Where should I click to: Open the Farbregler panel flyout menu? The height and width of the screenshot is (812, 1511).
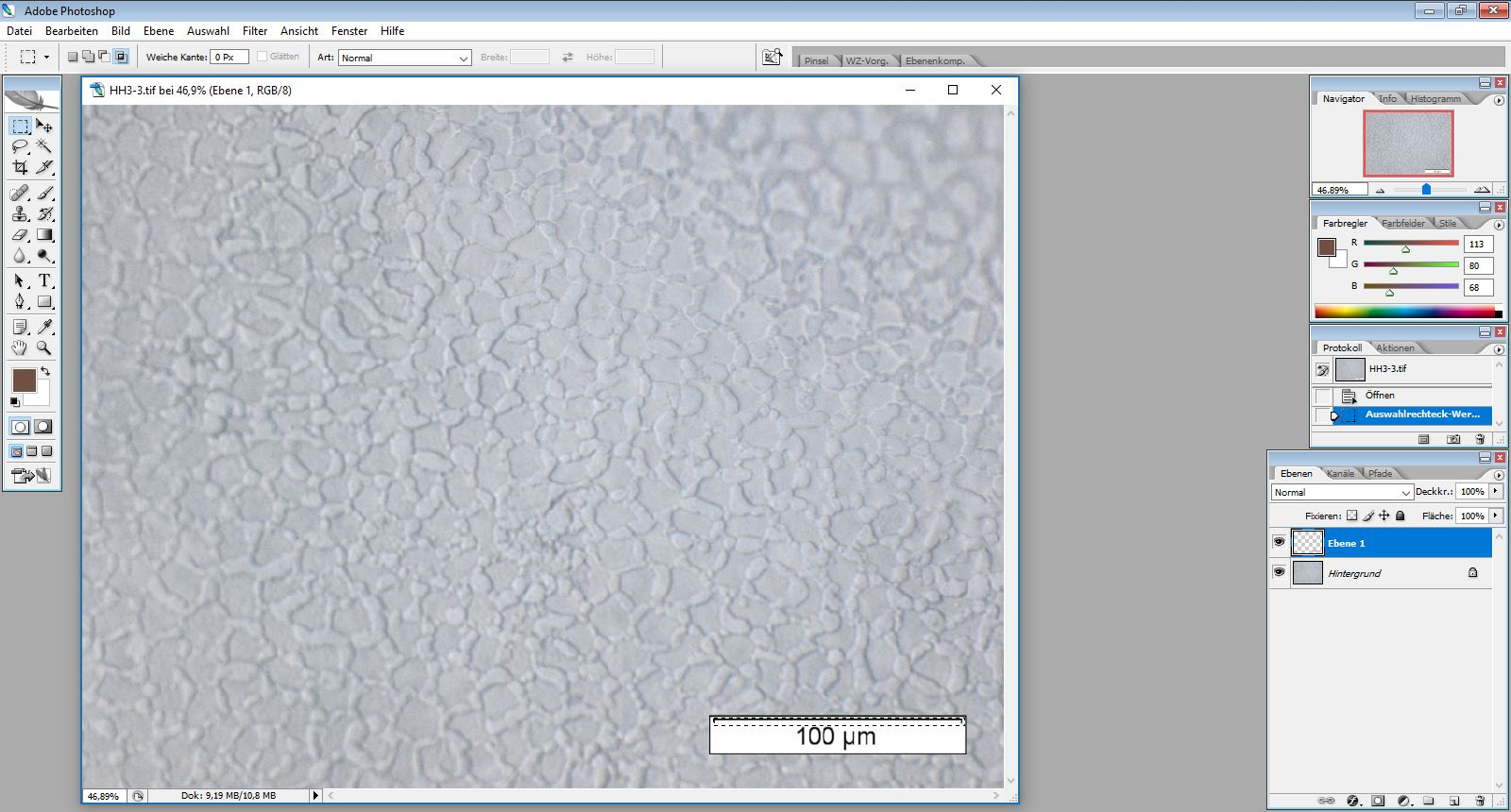click(x=1499, y=225)
